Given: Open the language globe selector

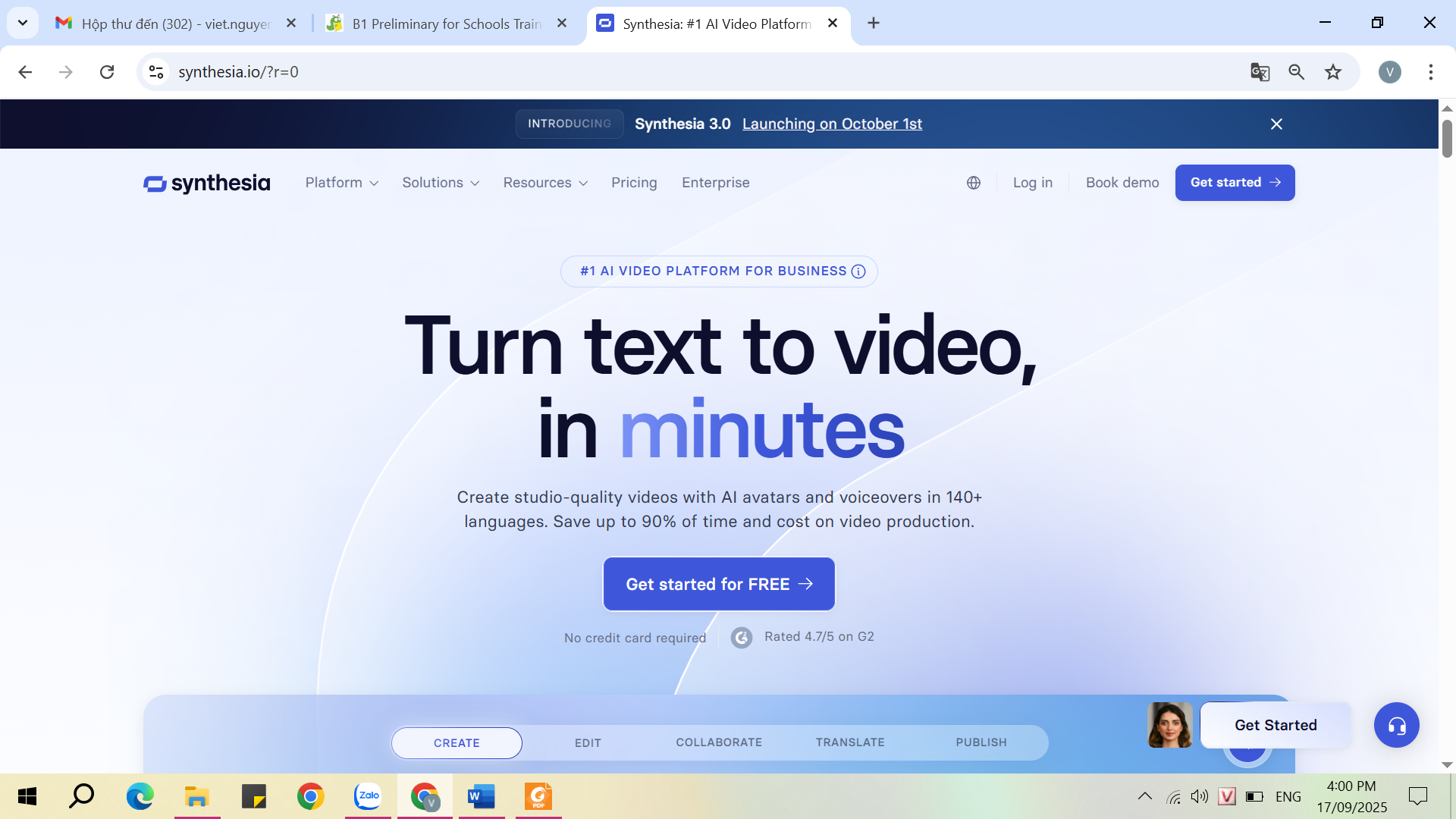Looking at the screenshot, I should [974, 183].
